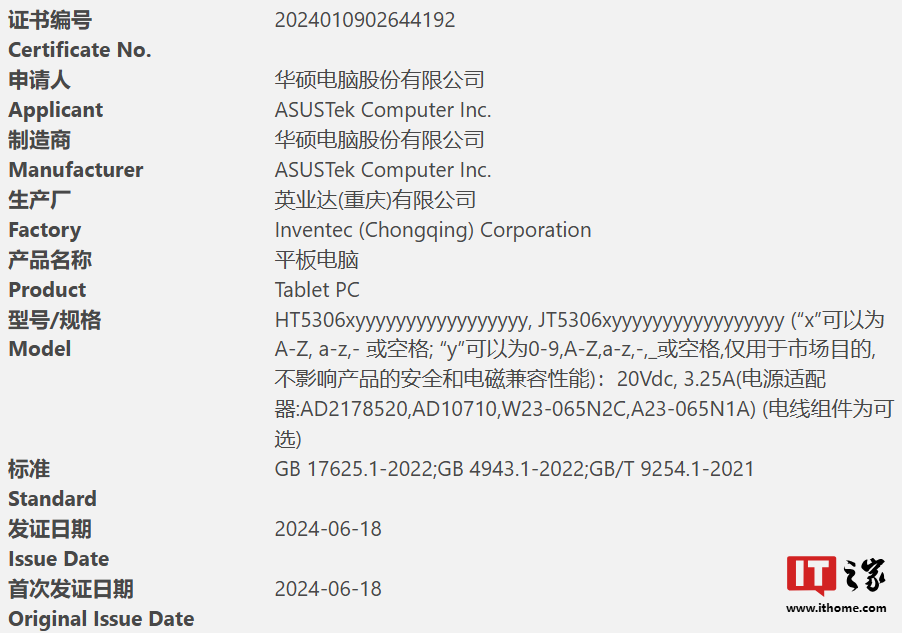Image resolution: width=902 pixels, height=633 pixels.
Task: Click Chinese product name 平板电脑
Action: (x=317, y=260)
